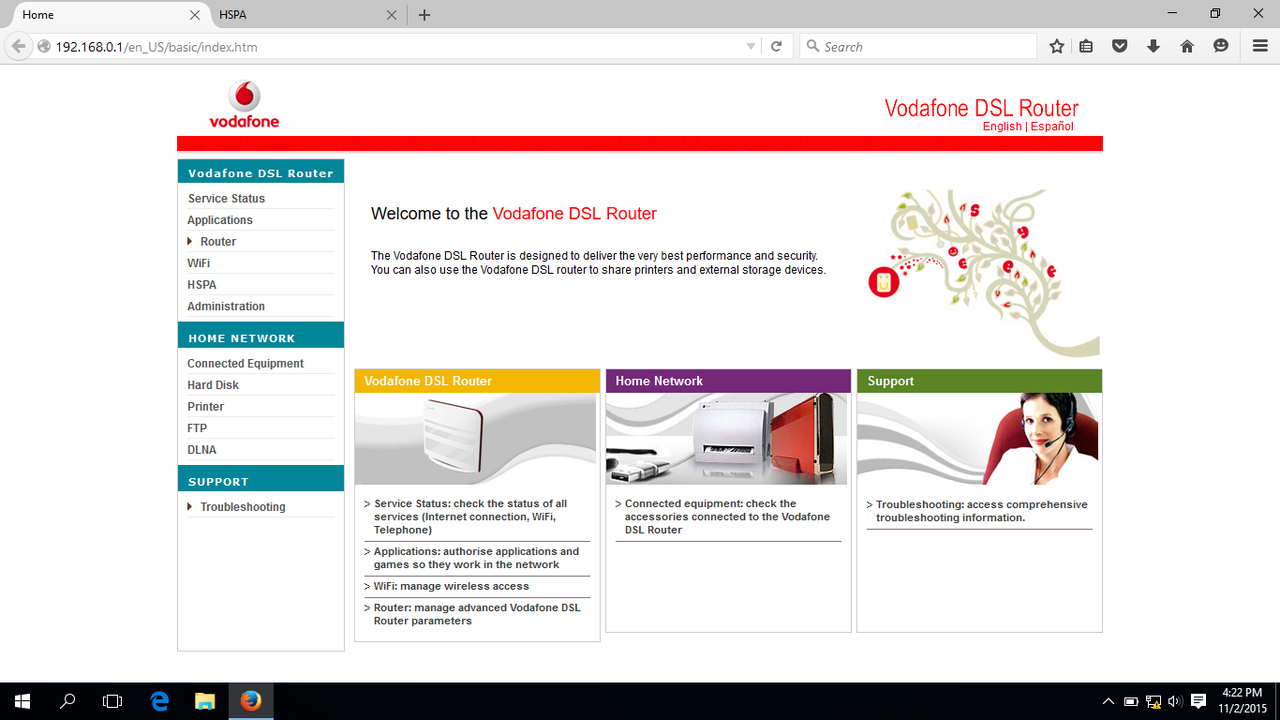Show hidden system tray icons
The width and height of the screenshot is (1280, 720).
[1108, 701]
